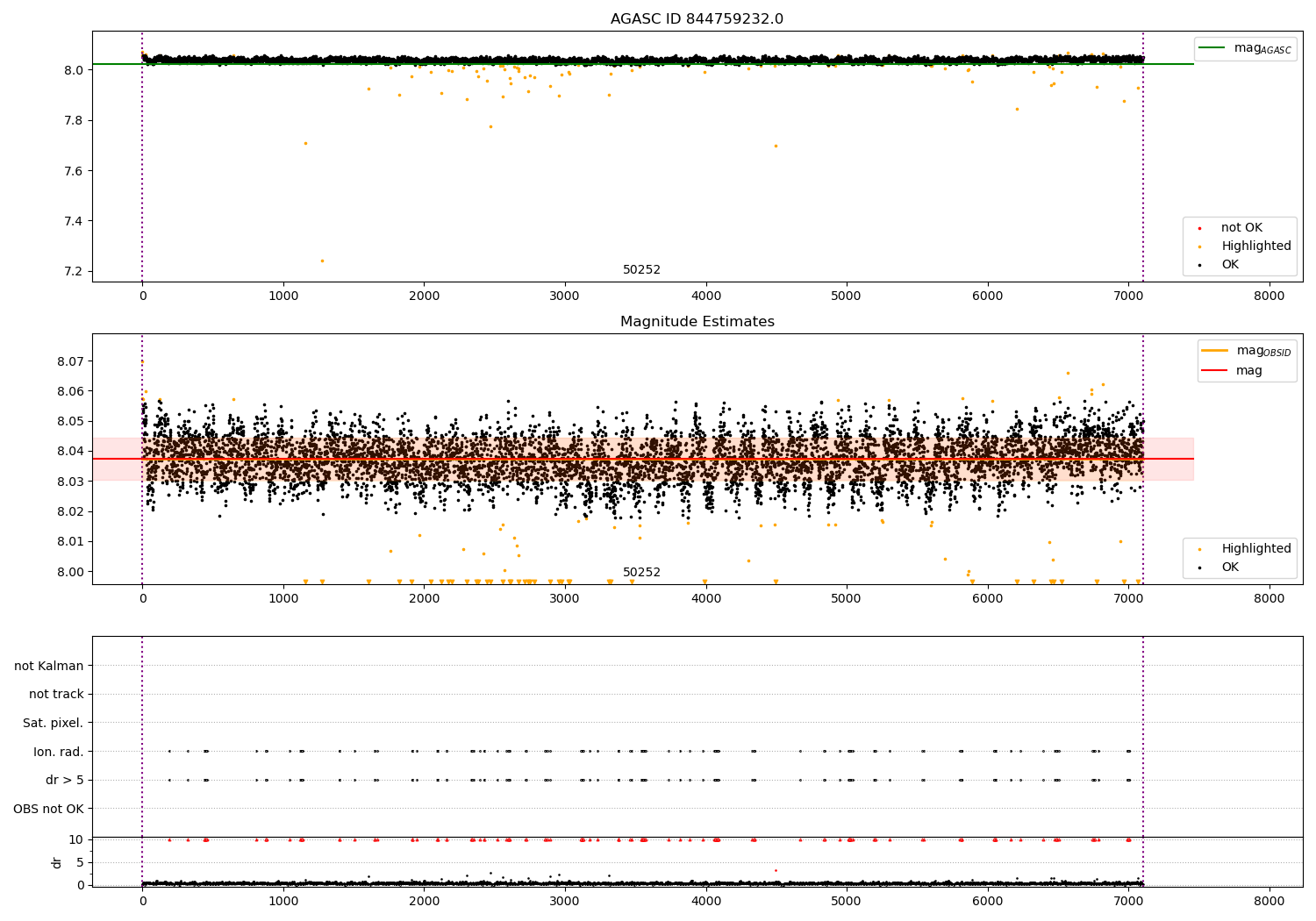Click y-axis tick '8.00' in middle panel
This screenshot has width=1316, height=921.
pos(70,572)
